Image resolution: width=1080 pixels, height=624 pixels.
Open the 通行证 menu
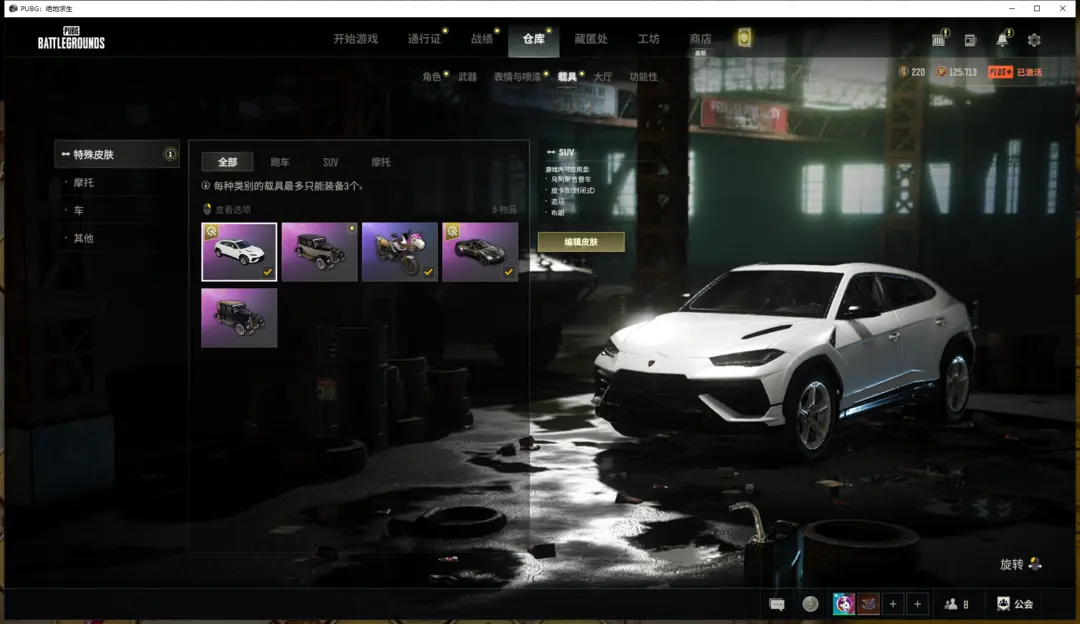tap(424, 39)
